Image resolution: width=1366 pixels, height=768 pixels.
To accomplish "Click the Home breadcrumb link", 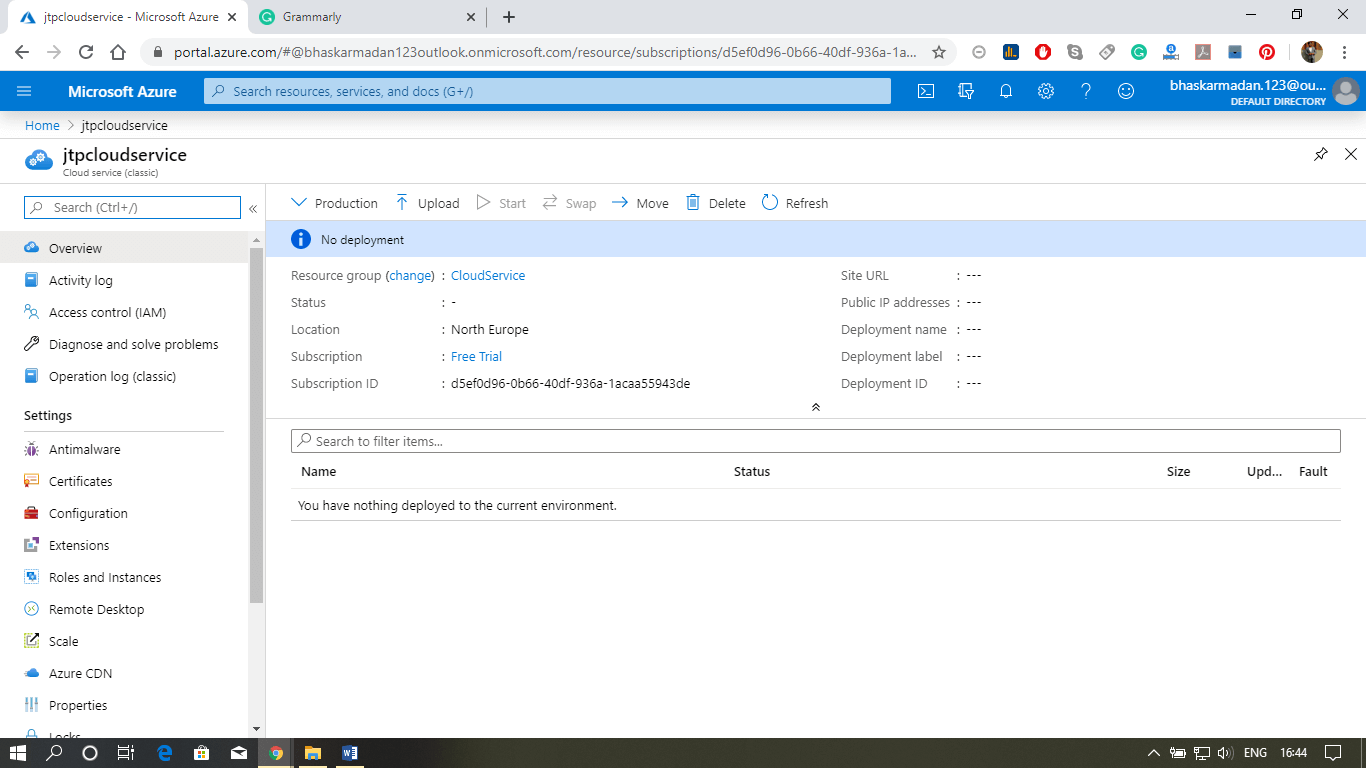I will point(42,125).
